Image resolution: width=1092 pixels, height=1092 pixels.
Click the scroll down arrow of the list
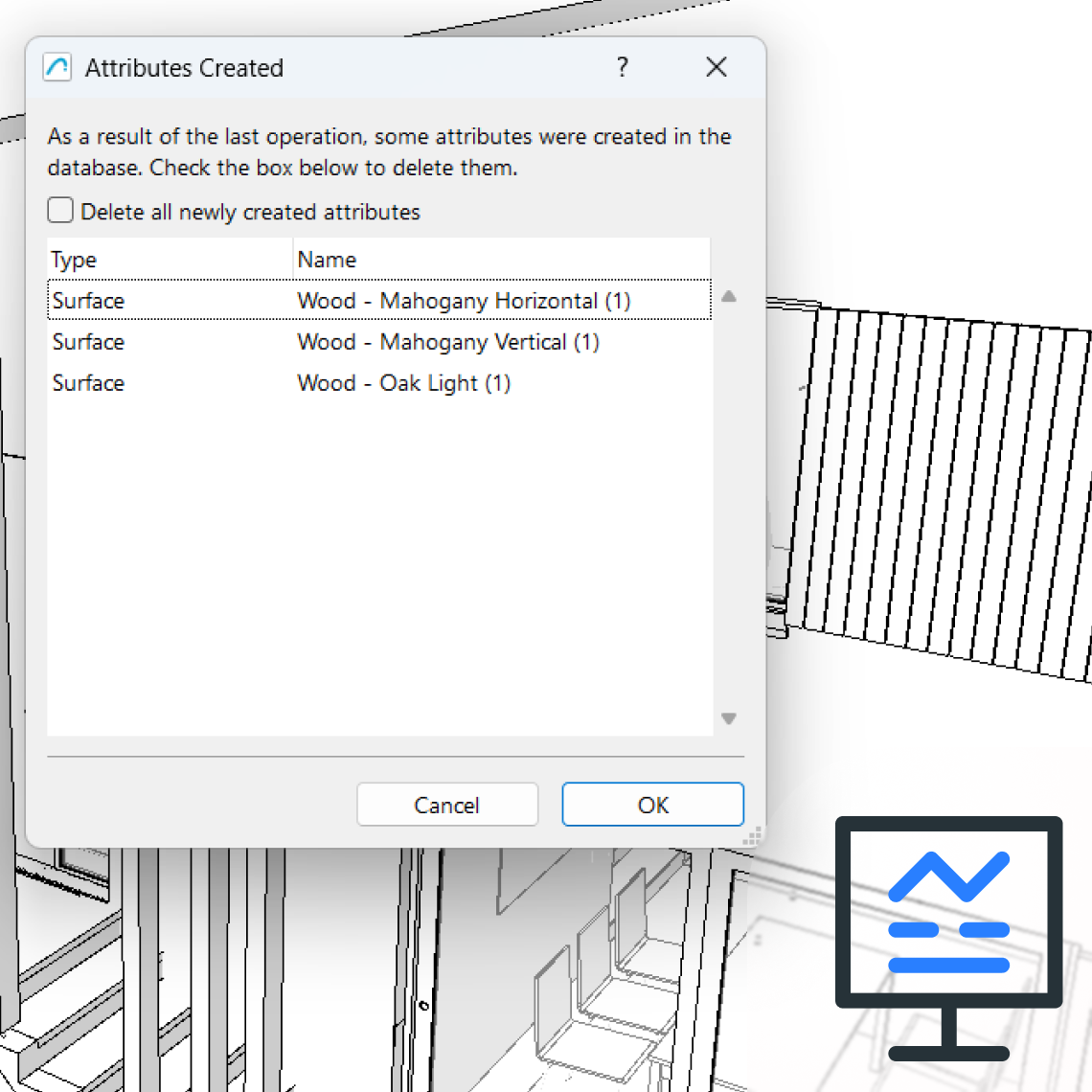(729, 718)
